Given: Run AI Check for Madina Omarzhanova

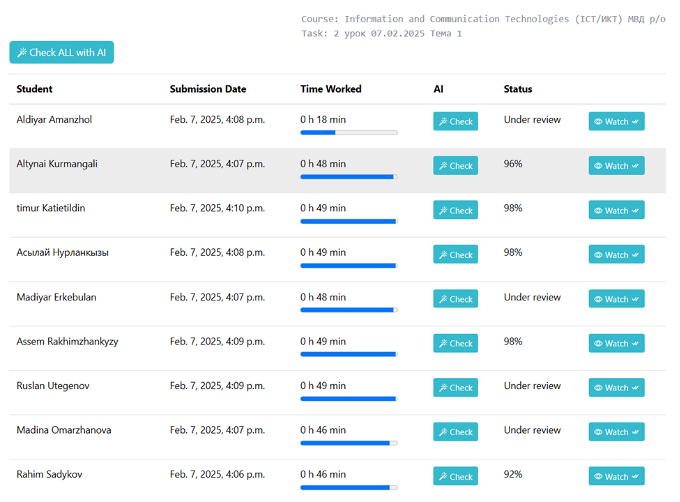Looking at the screenshot, I should tap(455, 432).
